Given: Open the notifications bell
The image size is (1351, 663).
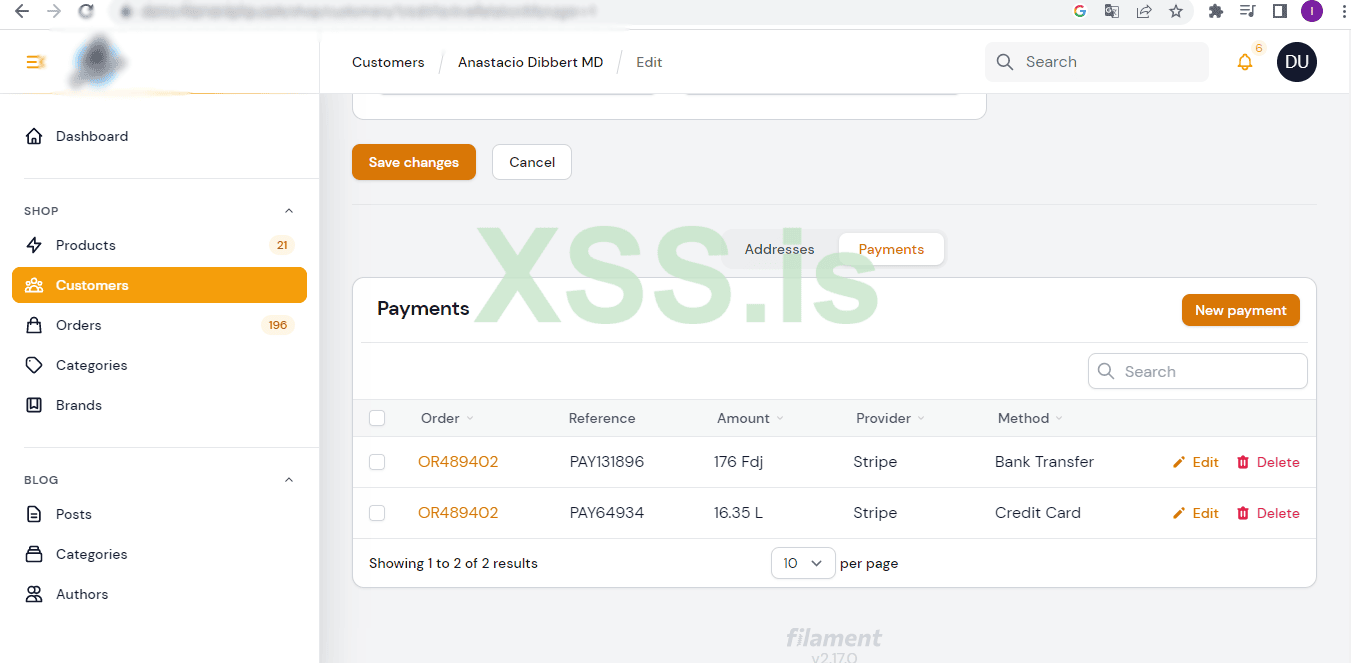Looking at the screenshot, I should click(1244, 62).
